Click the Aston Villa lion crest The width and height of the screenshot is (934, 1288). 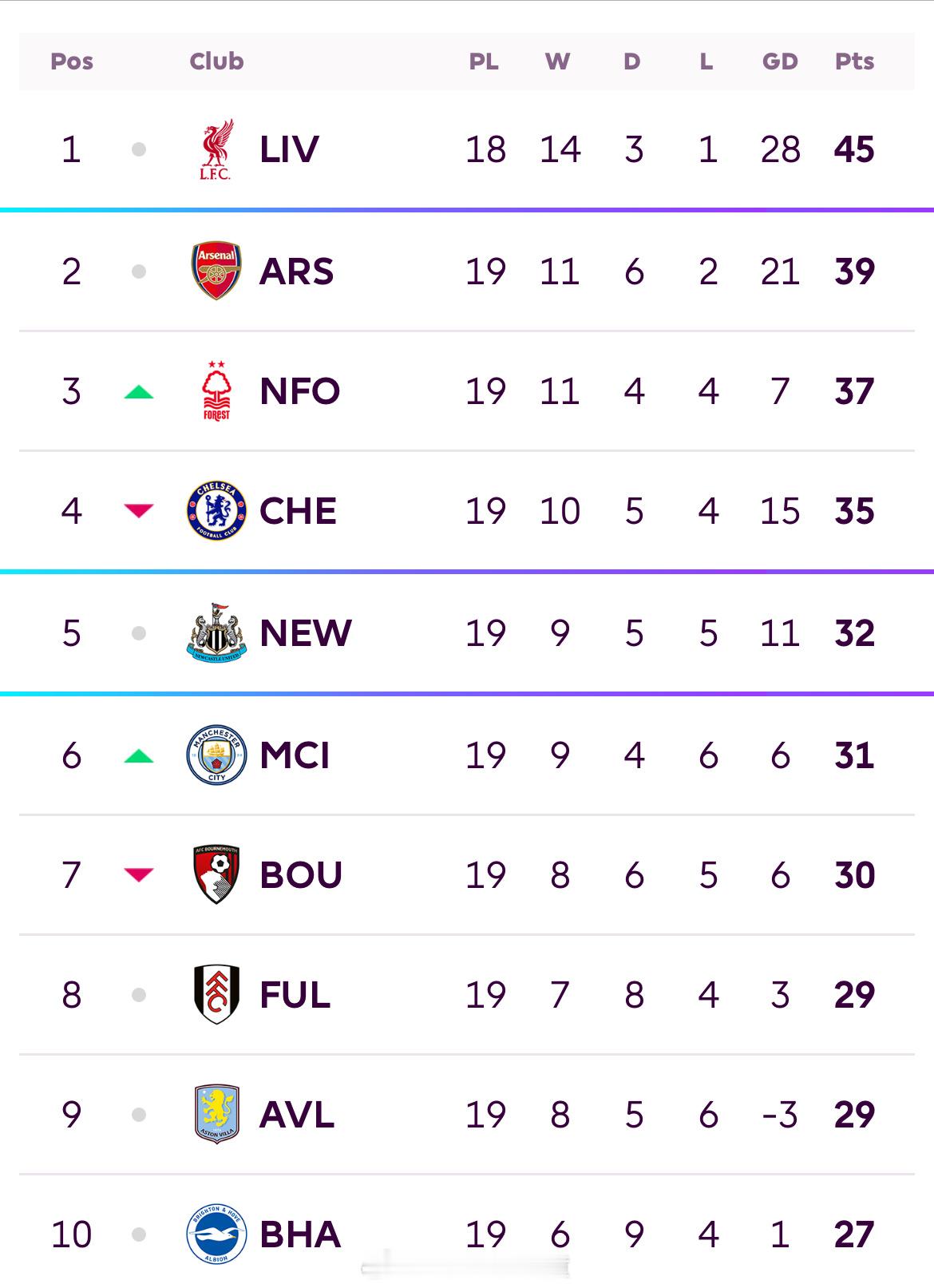point(216,1114)
